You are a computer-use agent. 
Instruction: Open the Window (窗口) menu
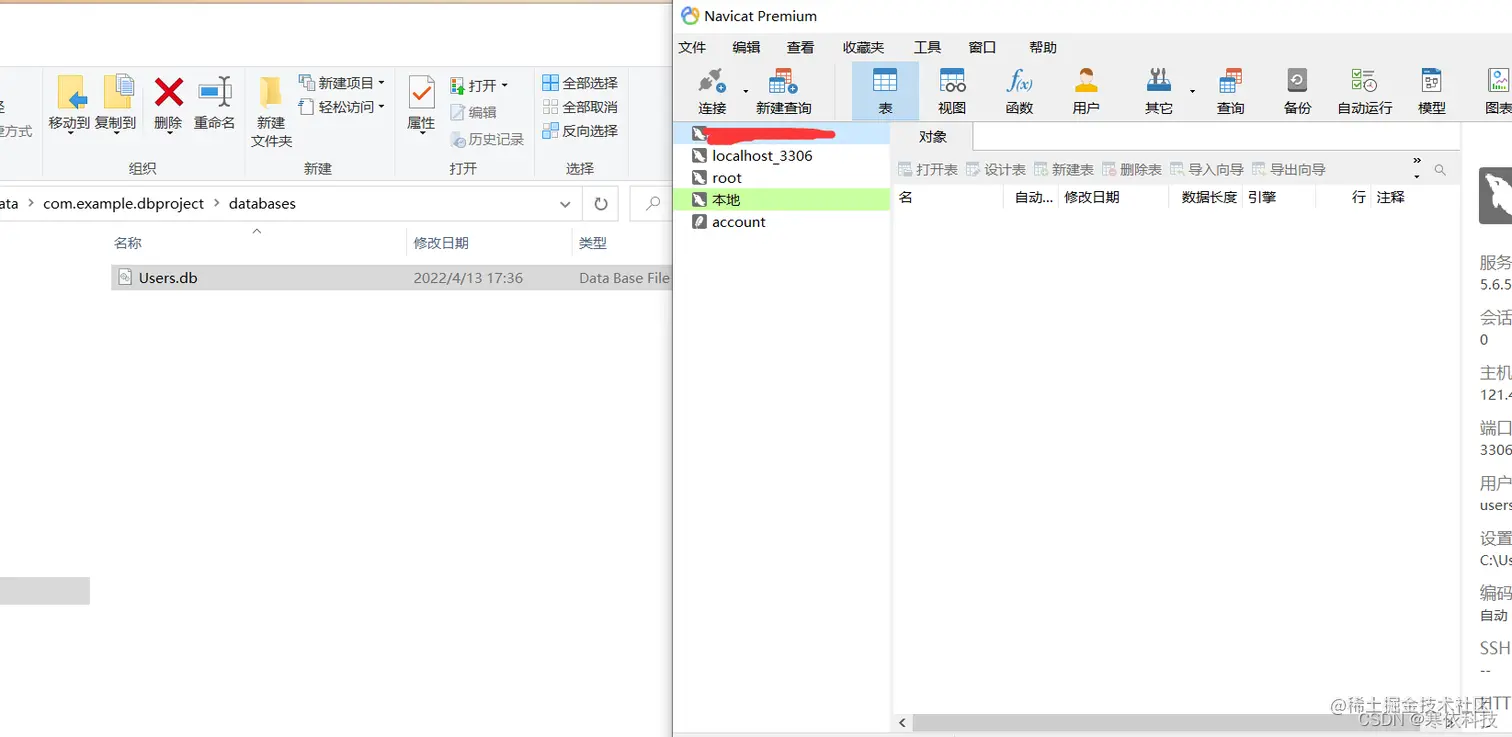coord(982,47)
